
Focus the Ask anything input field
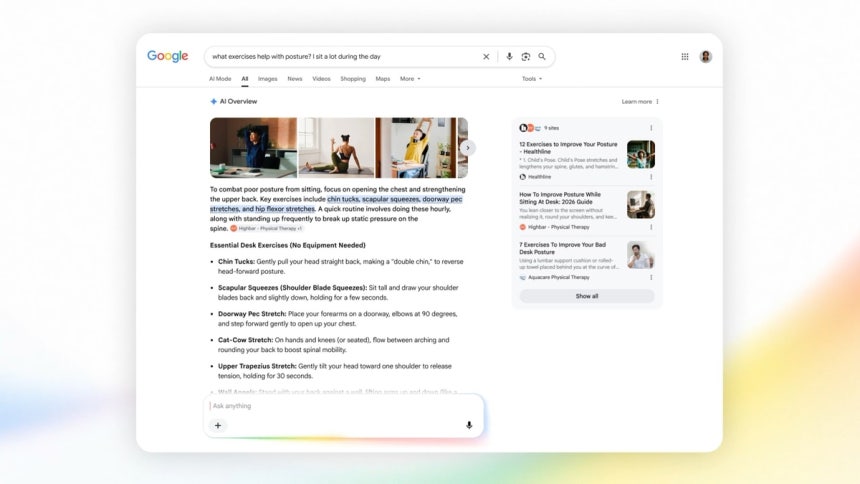click(344, 406)
